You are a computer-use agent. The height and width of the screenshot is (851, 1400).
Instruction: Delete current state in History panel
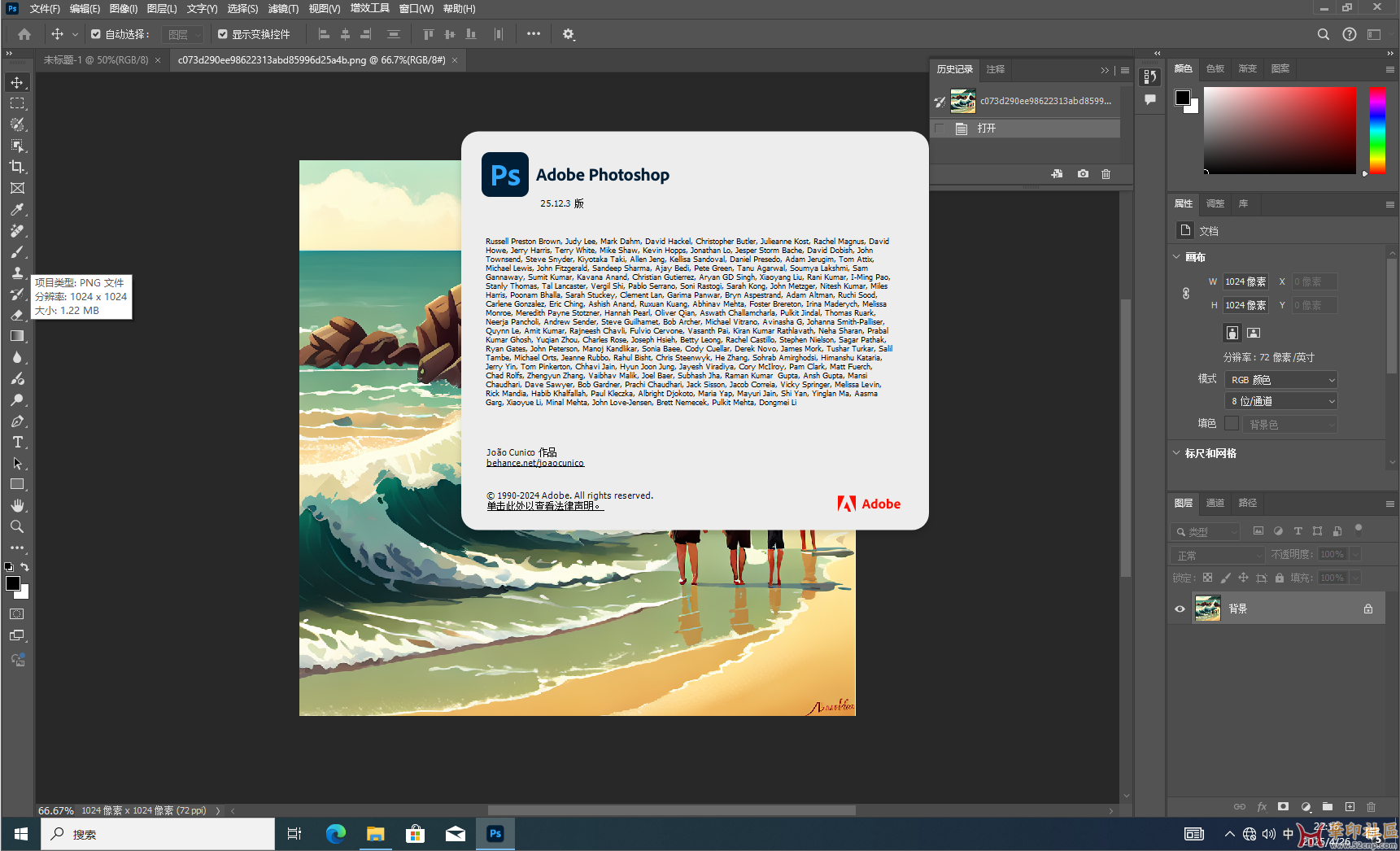point(1106,174)
